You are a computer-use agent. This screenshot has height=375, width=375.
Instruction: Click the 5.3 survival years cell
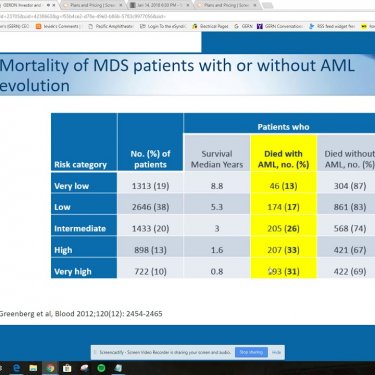(x=217, y=204)
